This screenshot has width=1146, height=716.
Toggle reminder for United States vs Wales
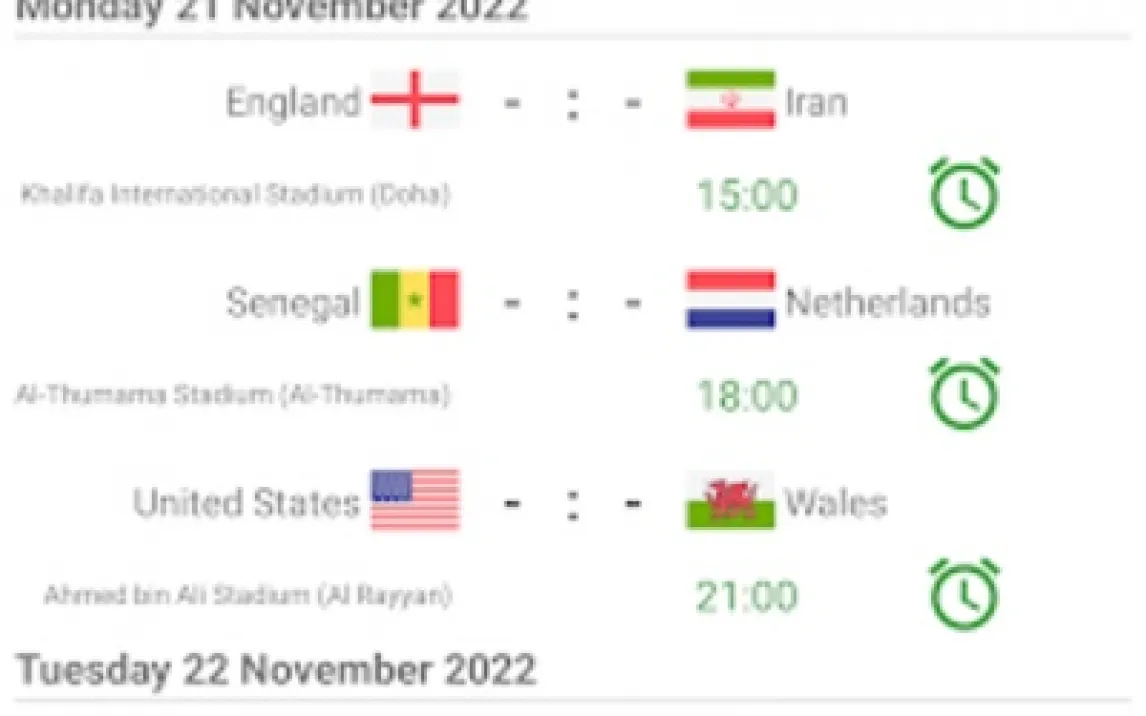point(964,596)
